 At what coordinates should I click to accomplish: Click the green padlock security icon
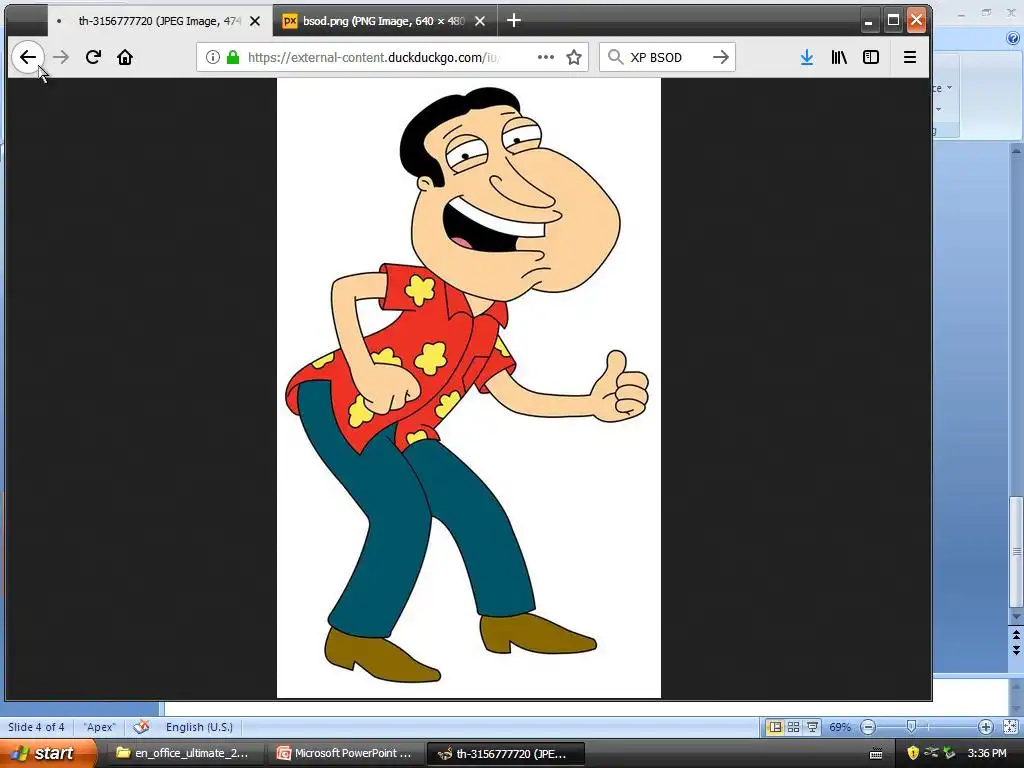[232, 57]
